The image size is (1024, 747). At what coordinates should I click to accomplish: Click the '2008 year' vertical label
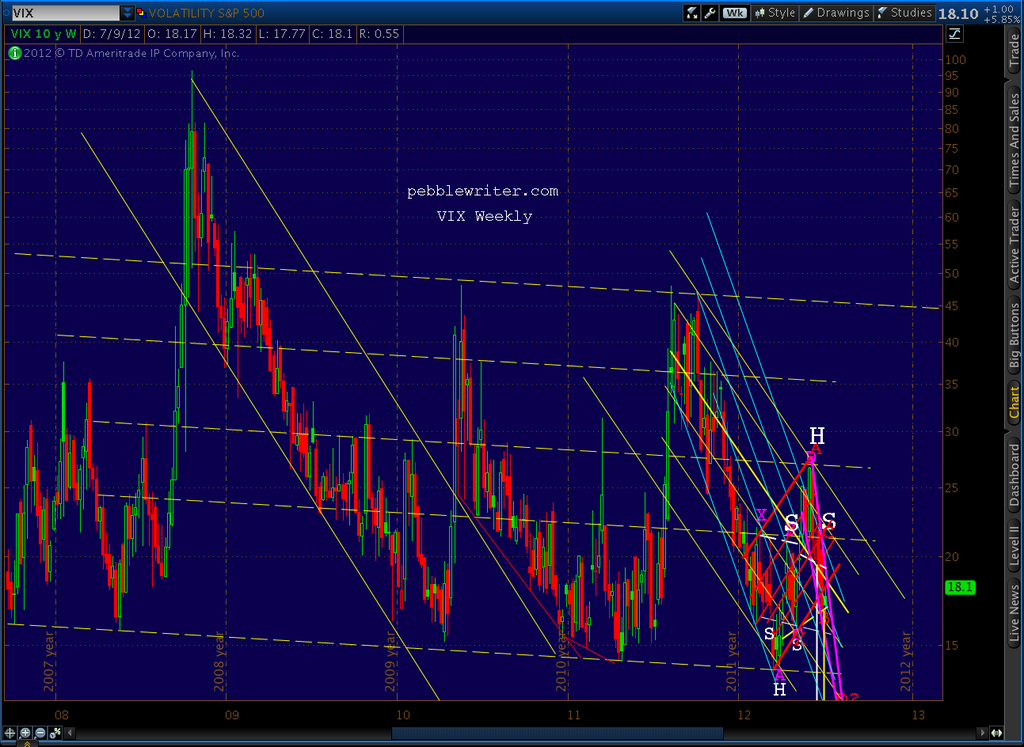pos(221,660)
